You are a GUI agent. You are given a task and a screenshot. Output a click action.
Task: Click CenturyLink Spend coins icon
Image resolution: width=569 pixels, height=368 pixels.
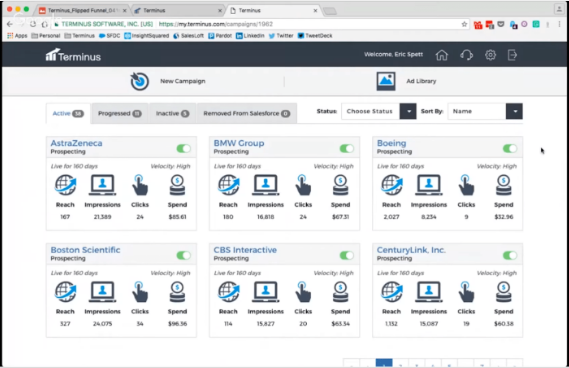click(x=504, y=291)
